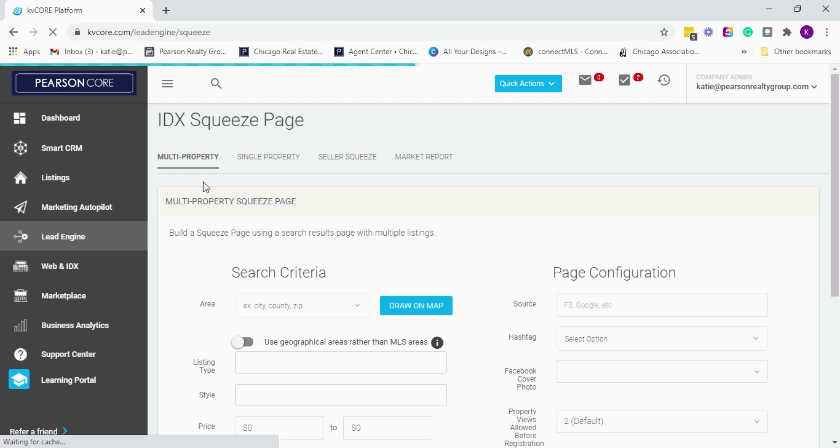Click into the Source input field
The width and height of the screenshot is (840, 448).
(662, 305)
